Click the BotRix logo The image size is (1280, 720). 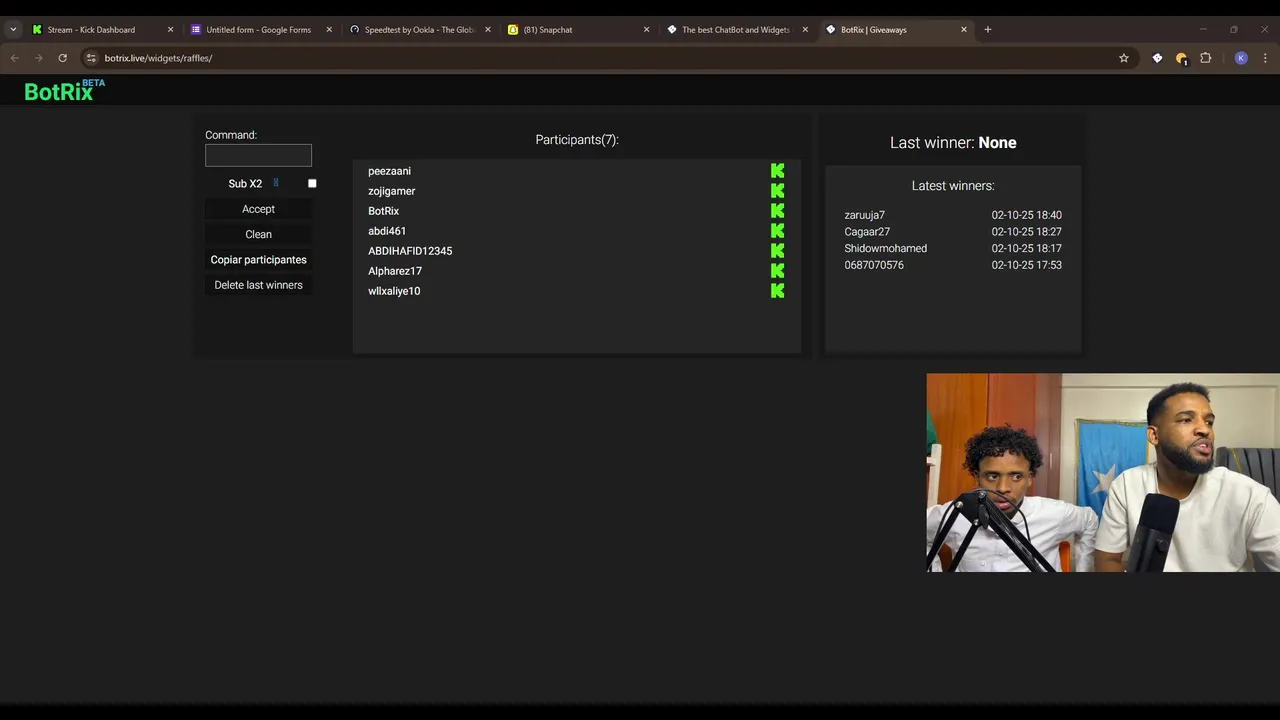click(64, 91)
